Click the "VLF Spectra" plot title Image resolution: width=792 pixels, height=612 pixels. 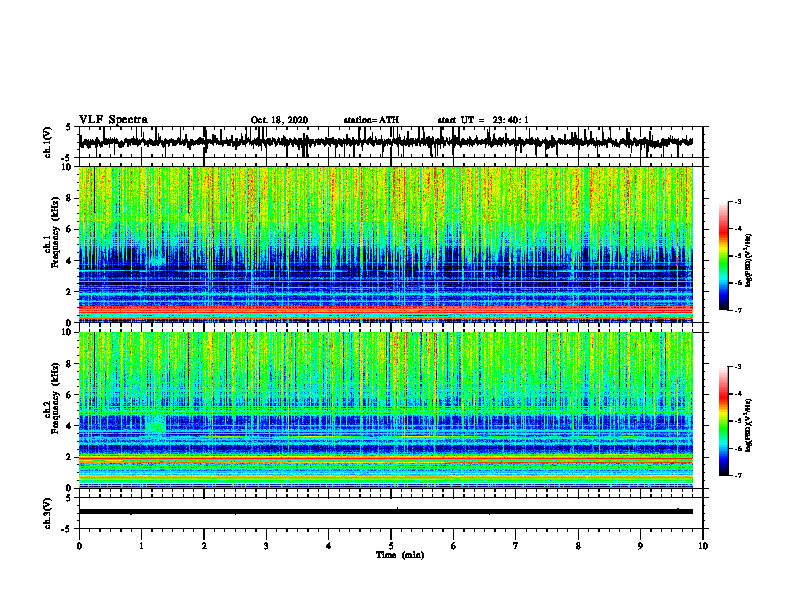(x=113, y=120)
